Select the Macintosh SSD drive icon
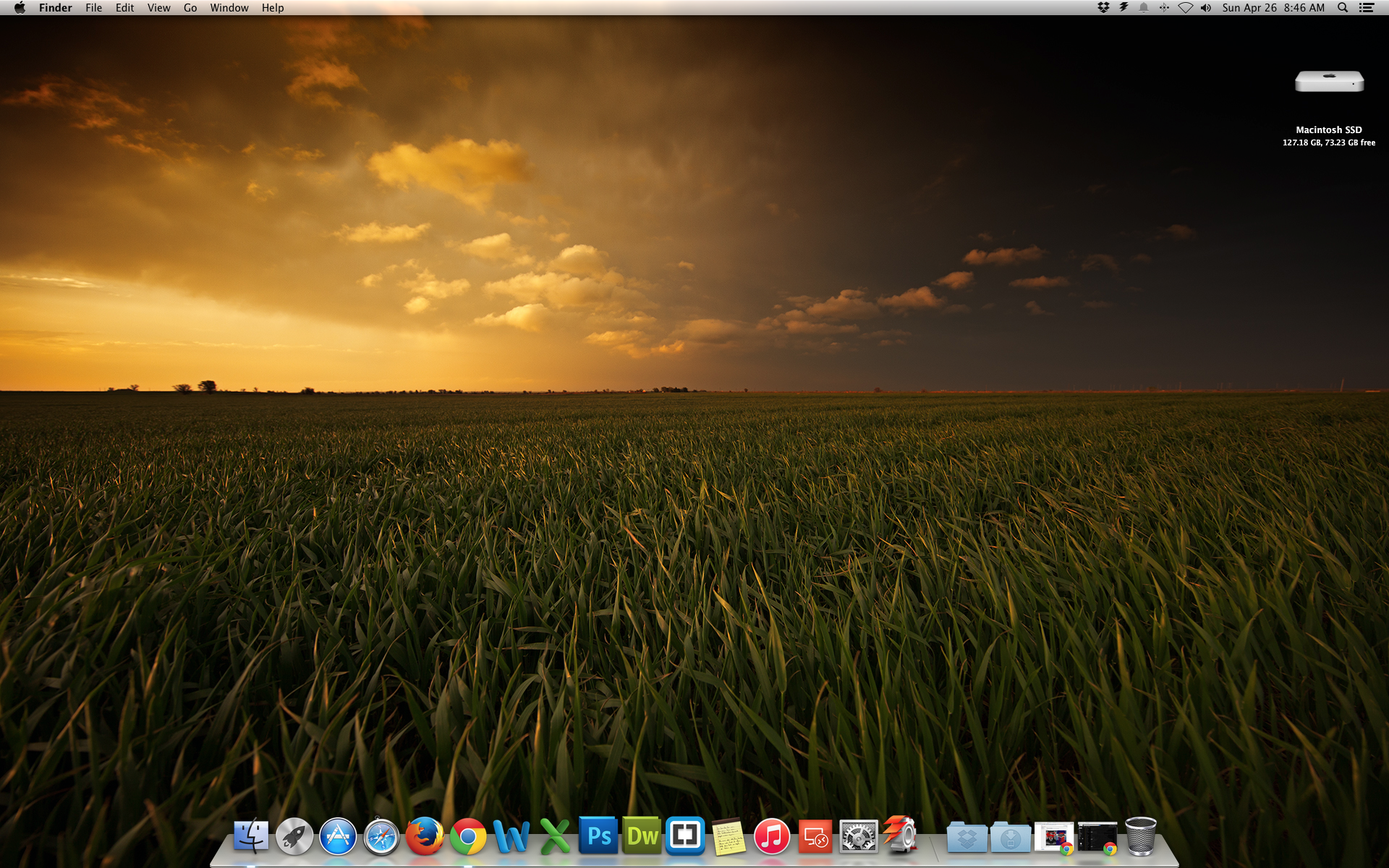Screen dimensions: 1389x868 1329,82
